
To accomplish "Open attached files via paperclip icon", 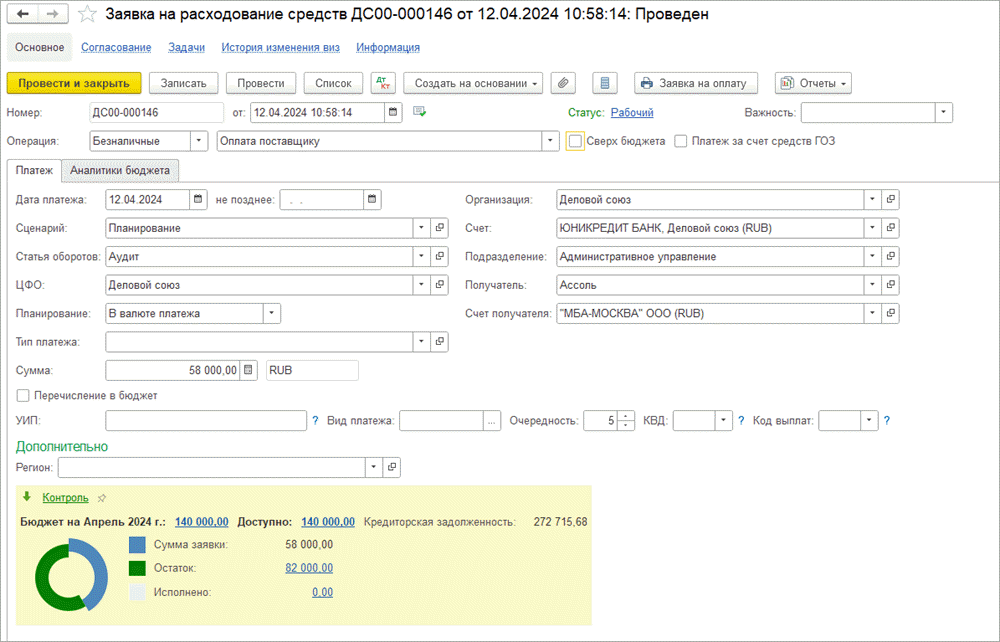I will 565,83.
